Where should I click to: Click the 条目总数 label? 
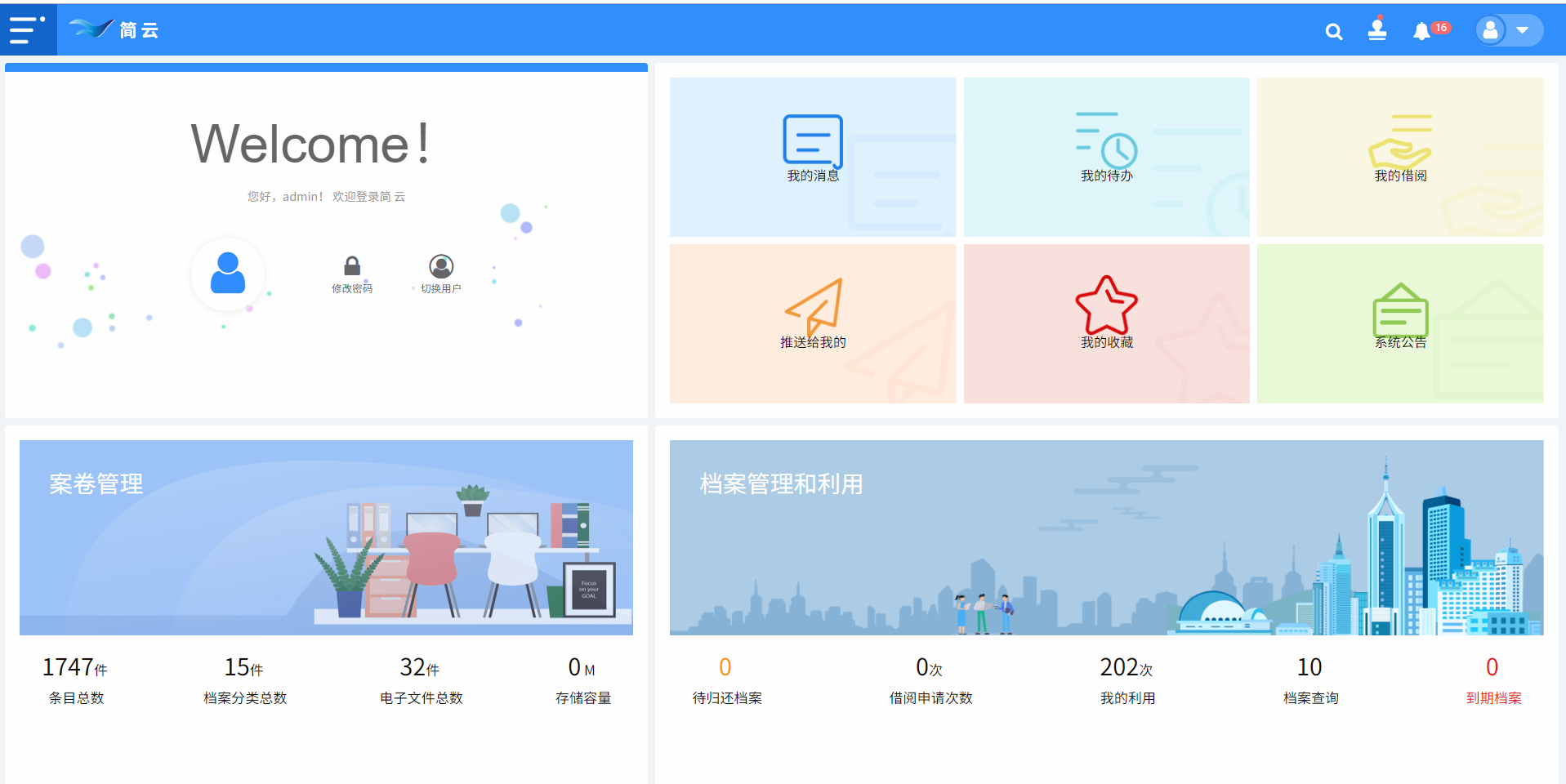[x=76, y=698]
